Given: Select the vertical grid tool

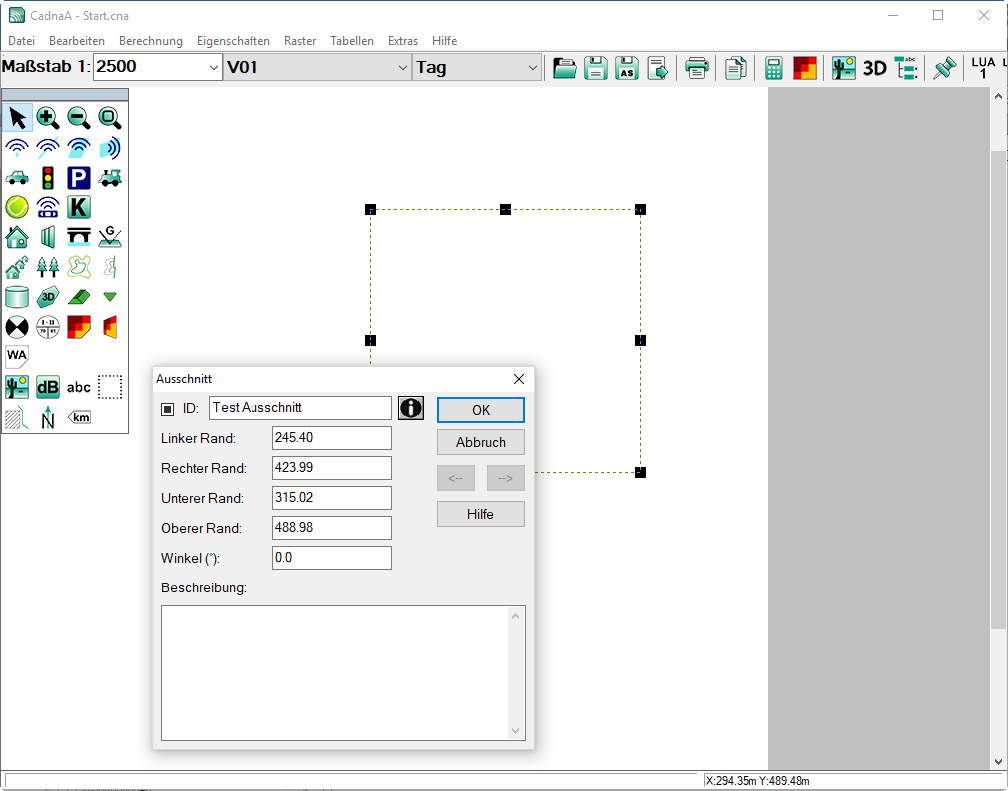Looking at the screenshot, I should point(109,327).
